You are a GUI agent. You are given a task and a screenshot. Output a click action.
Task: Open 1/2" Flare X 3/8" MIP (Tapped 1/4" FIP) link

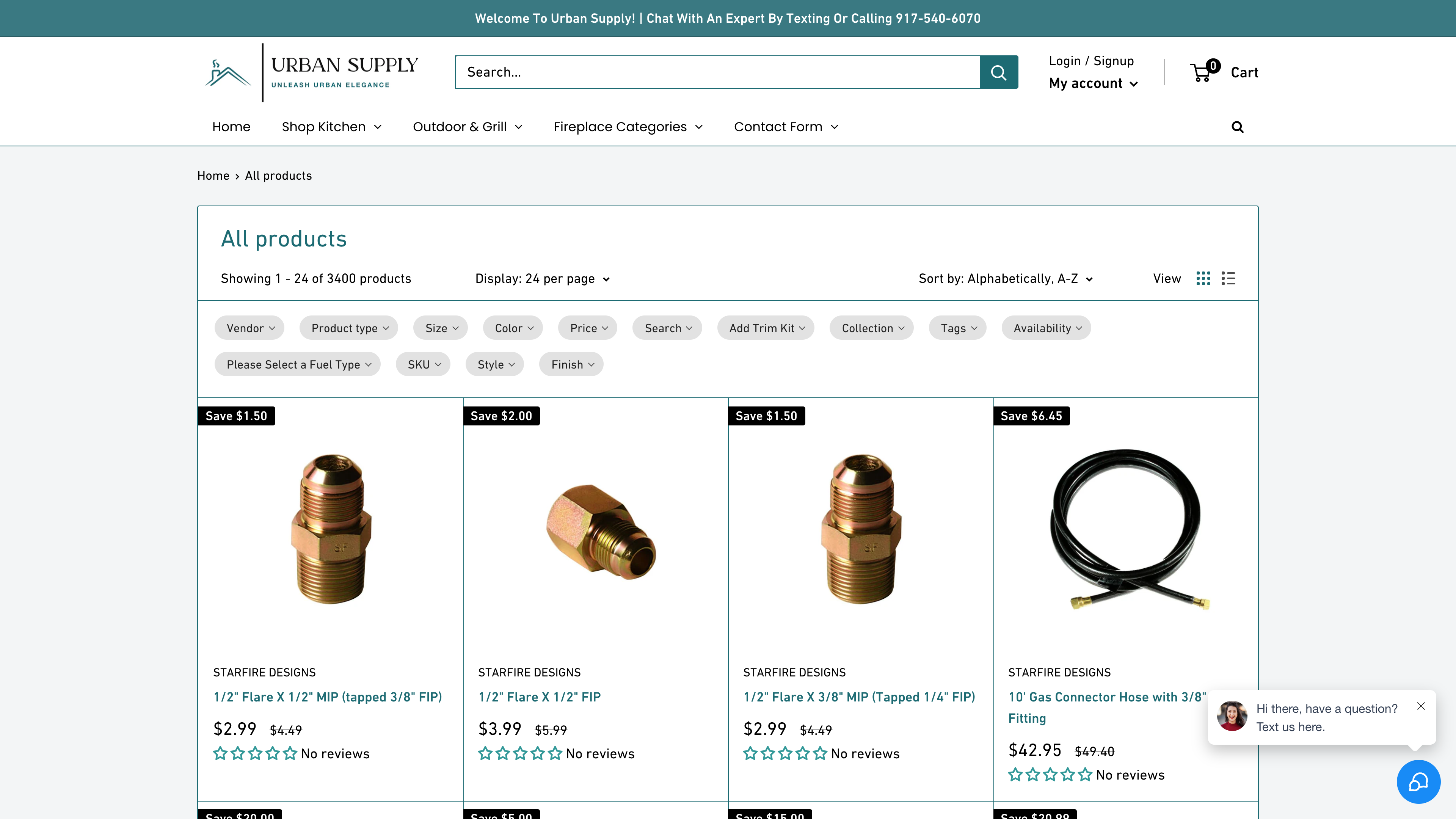click(x=859, y=697)
